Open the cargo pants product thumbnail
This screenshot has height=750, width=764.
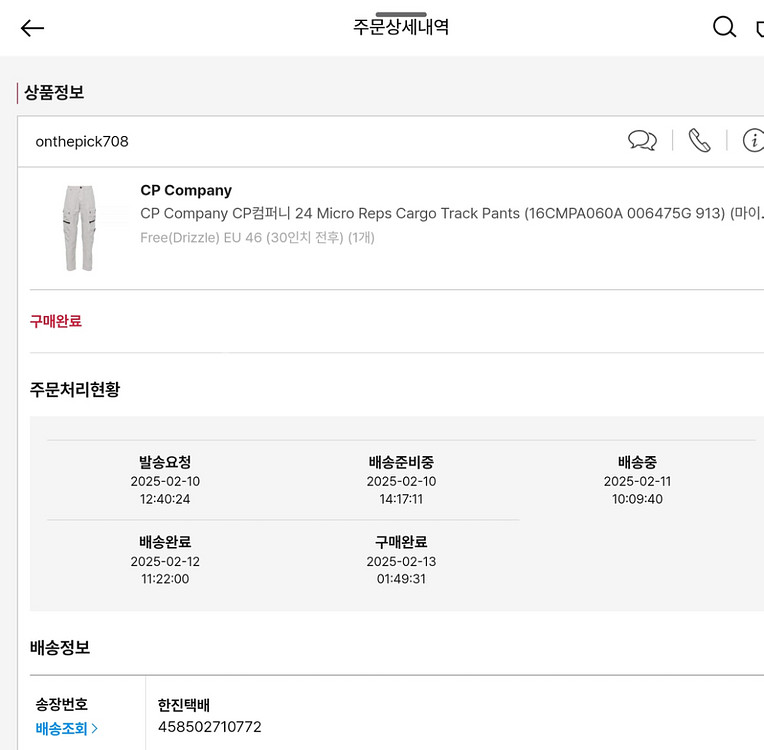pyautogui.click(x=79, y=228)
